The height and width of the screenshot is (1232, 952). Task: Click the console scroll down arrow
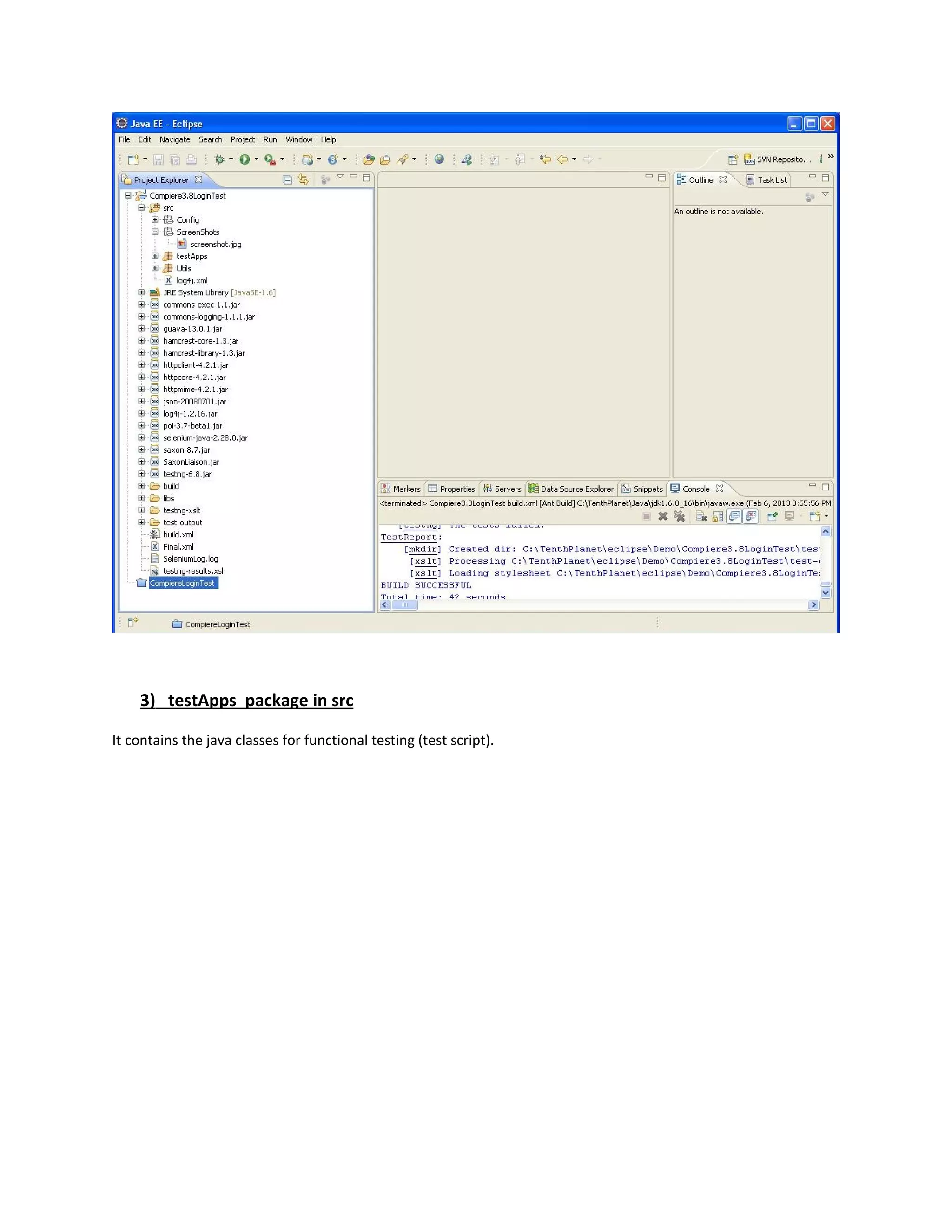[x=826, y=593]
